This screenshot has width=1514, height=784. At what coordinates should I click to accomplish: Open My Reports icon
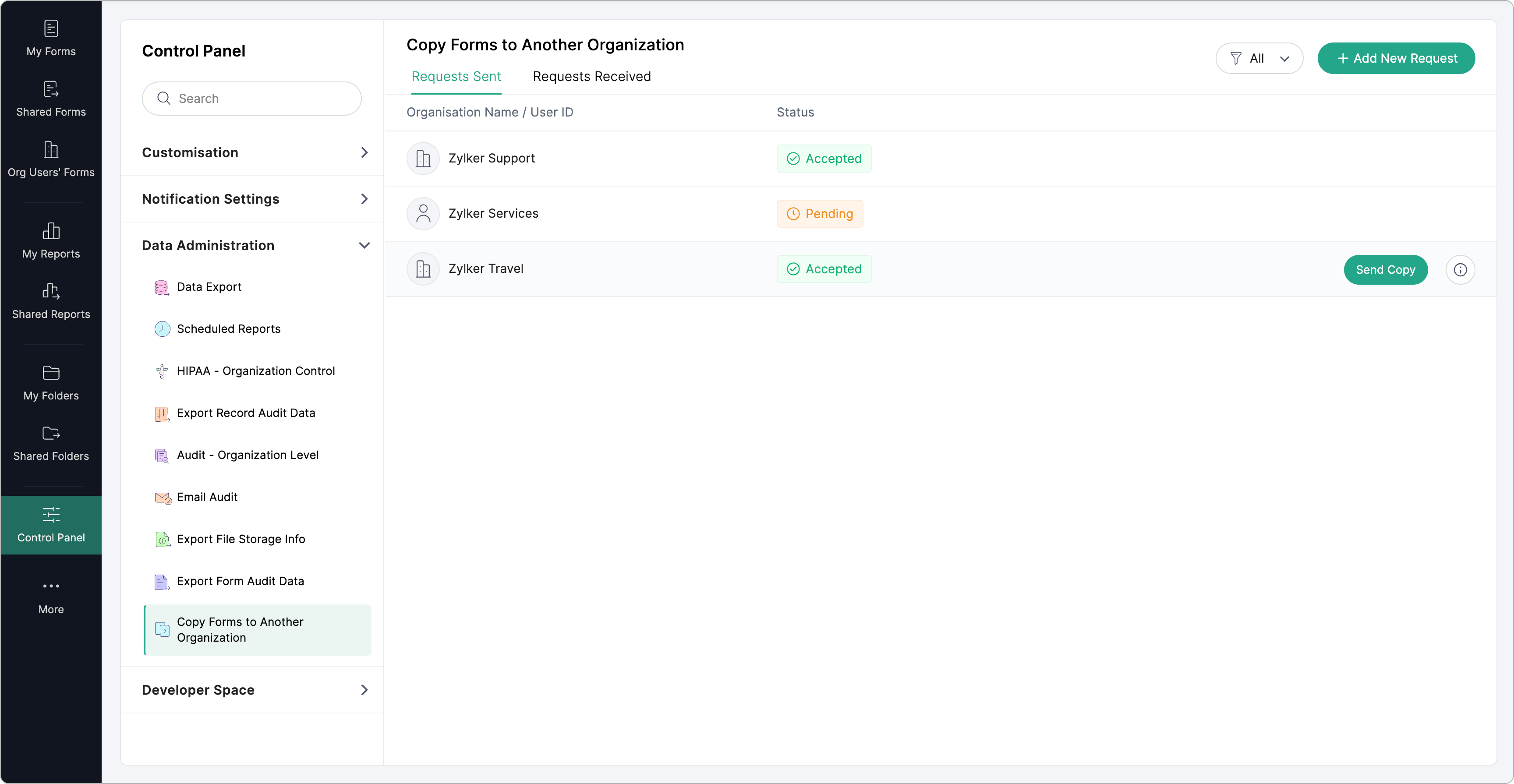coord(51,241)
